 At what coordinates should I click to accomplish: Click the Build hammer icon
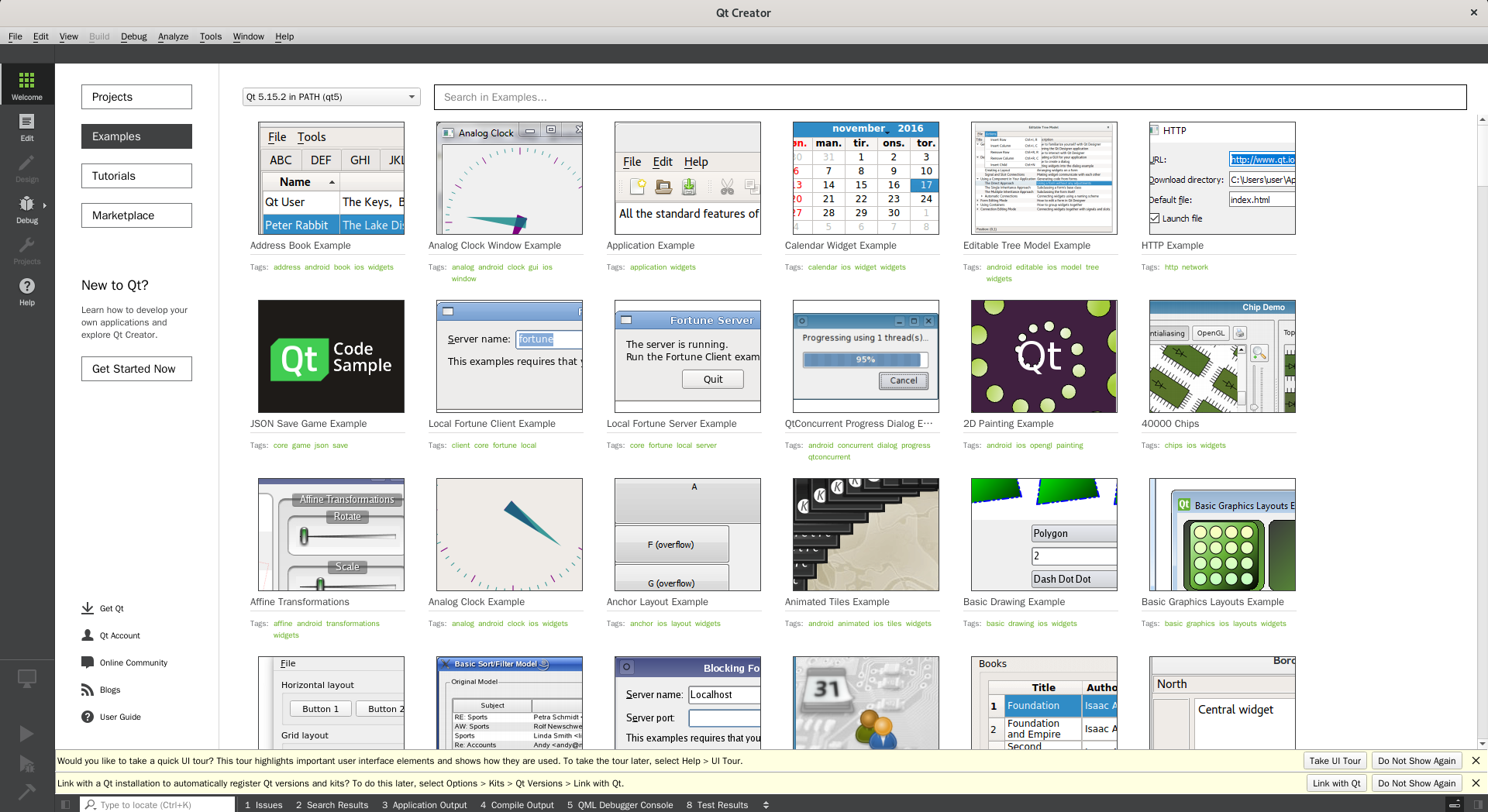[x=27, y=791]
